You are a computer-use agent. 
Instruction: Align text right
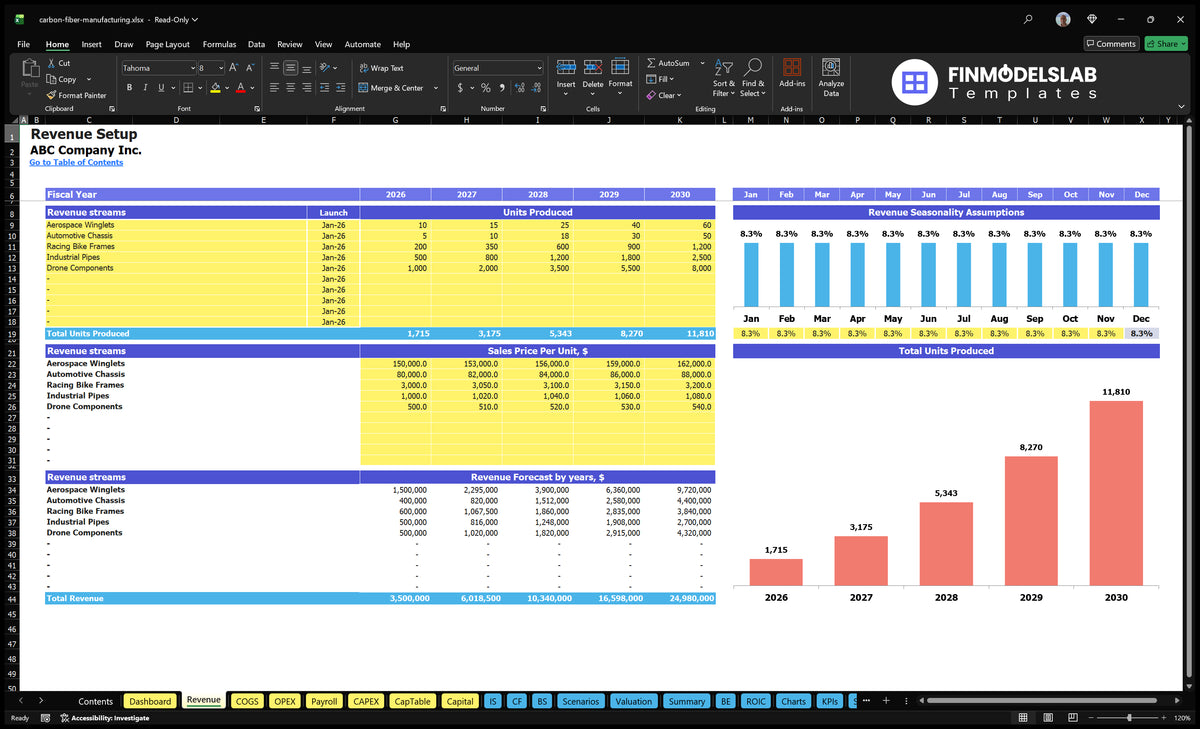tap(308, 88)
